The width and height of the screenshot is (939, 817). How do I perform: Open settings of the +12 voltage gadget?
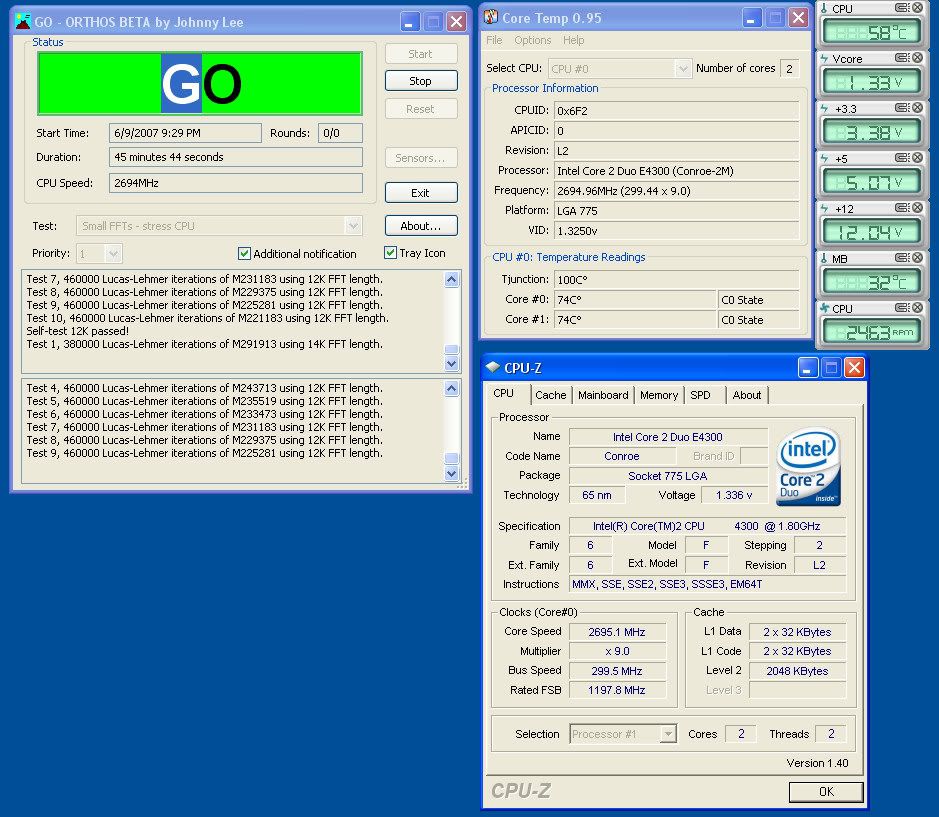[x=902, y=207]
